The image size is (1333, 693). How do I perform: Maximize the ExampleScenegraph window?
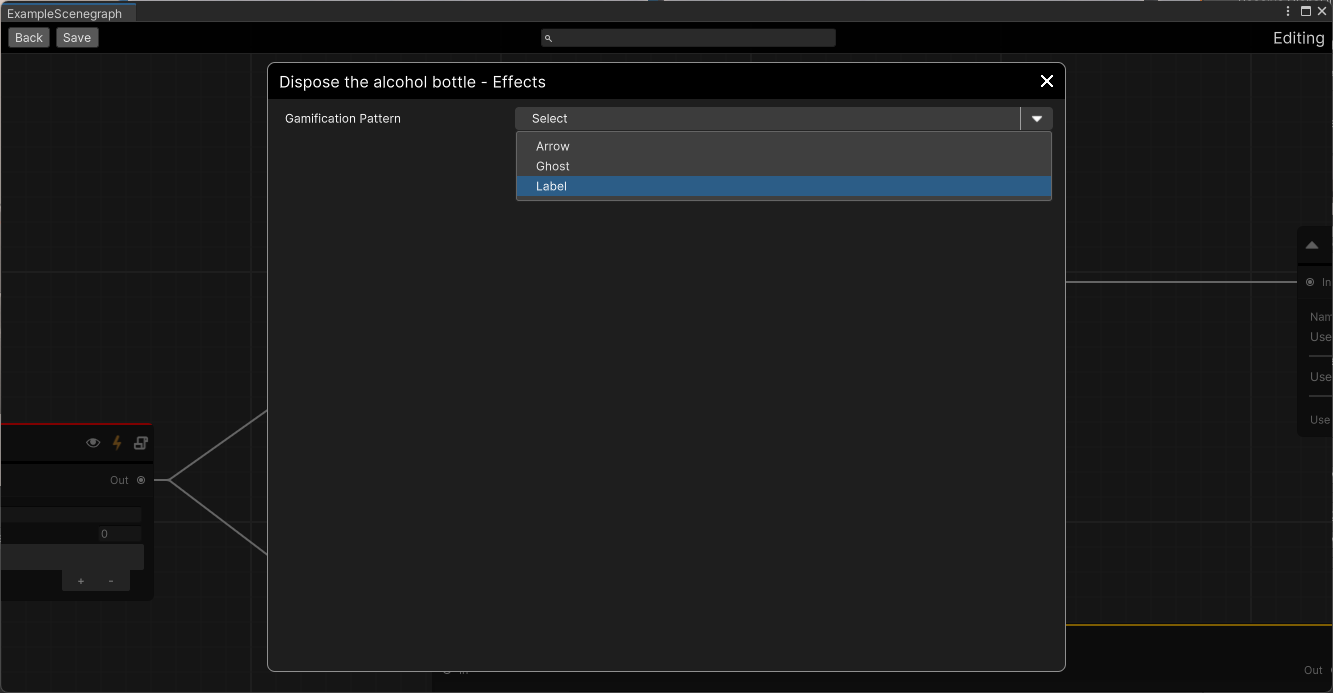coord(1305,11)
